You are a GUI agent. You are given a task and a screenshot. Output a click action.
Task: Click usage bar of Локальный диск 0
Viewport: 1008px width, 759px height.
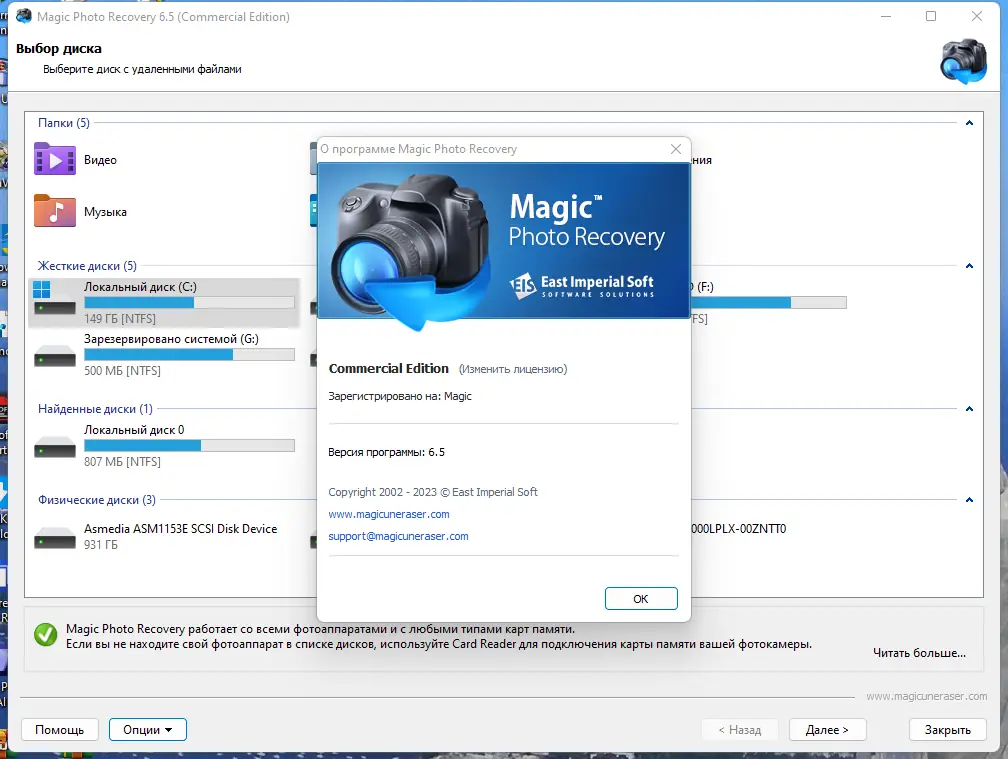[x=189, y=445]
